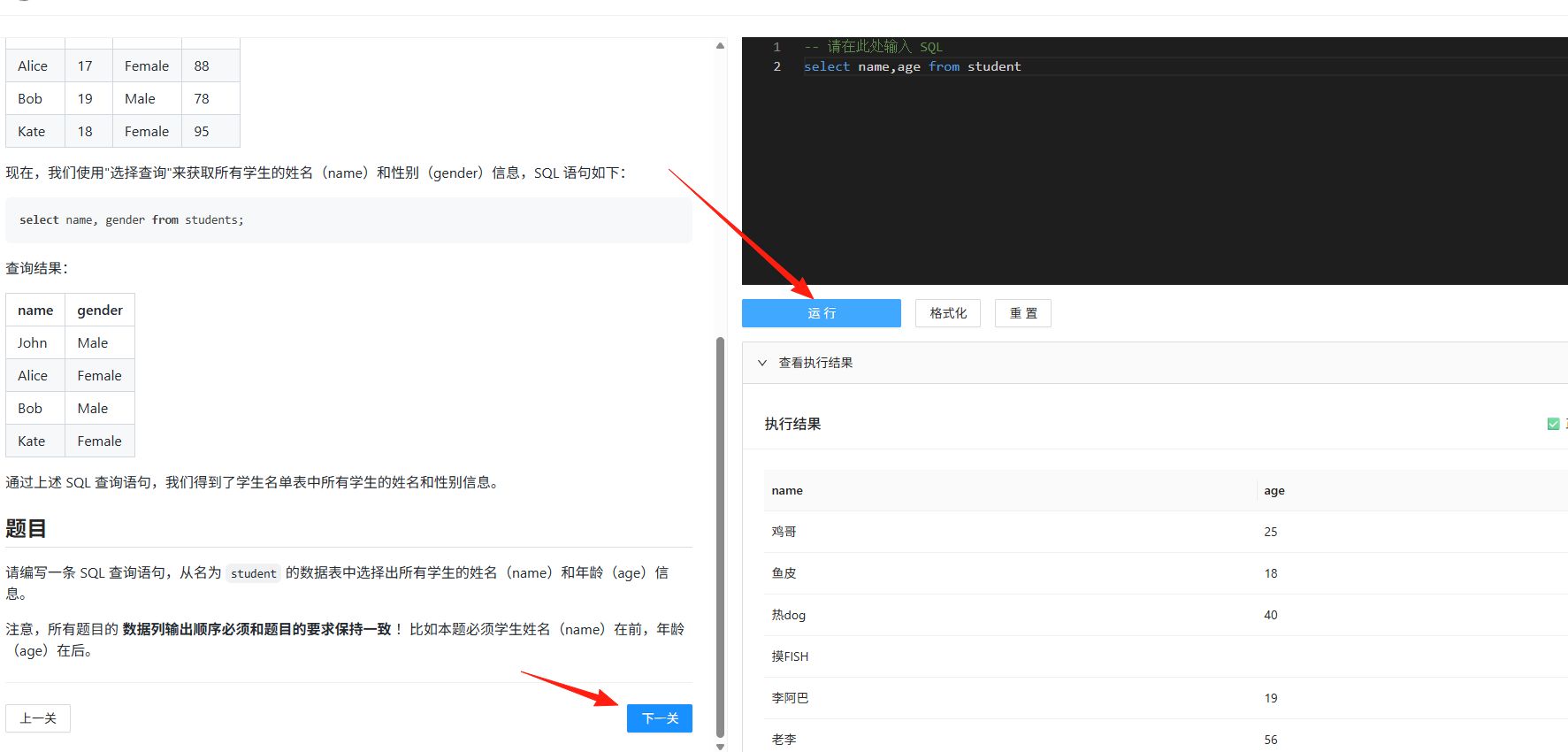Screen dimensions: 1568x752
Task: Click the age value 56 in results
Action: pos(1271,740)
